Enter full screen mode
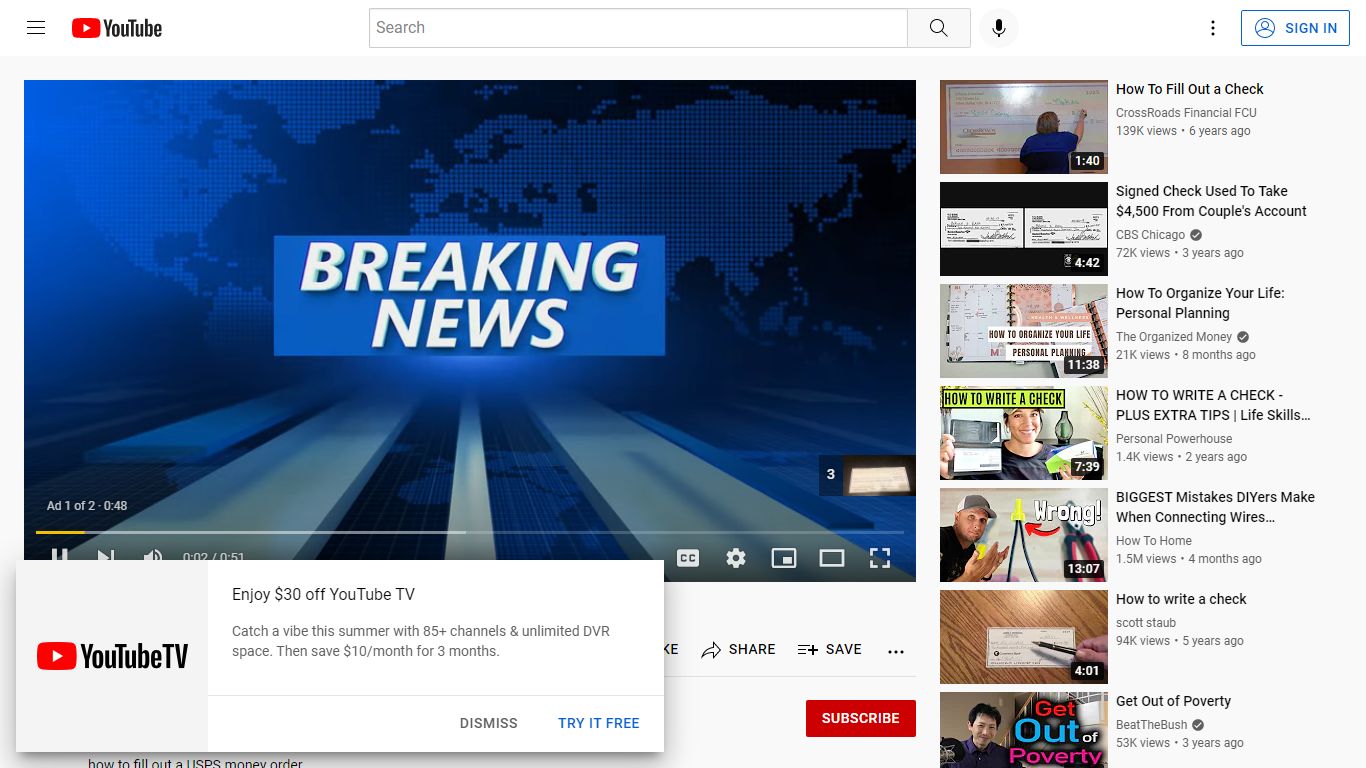 (x=880, y=558)
